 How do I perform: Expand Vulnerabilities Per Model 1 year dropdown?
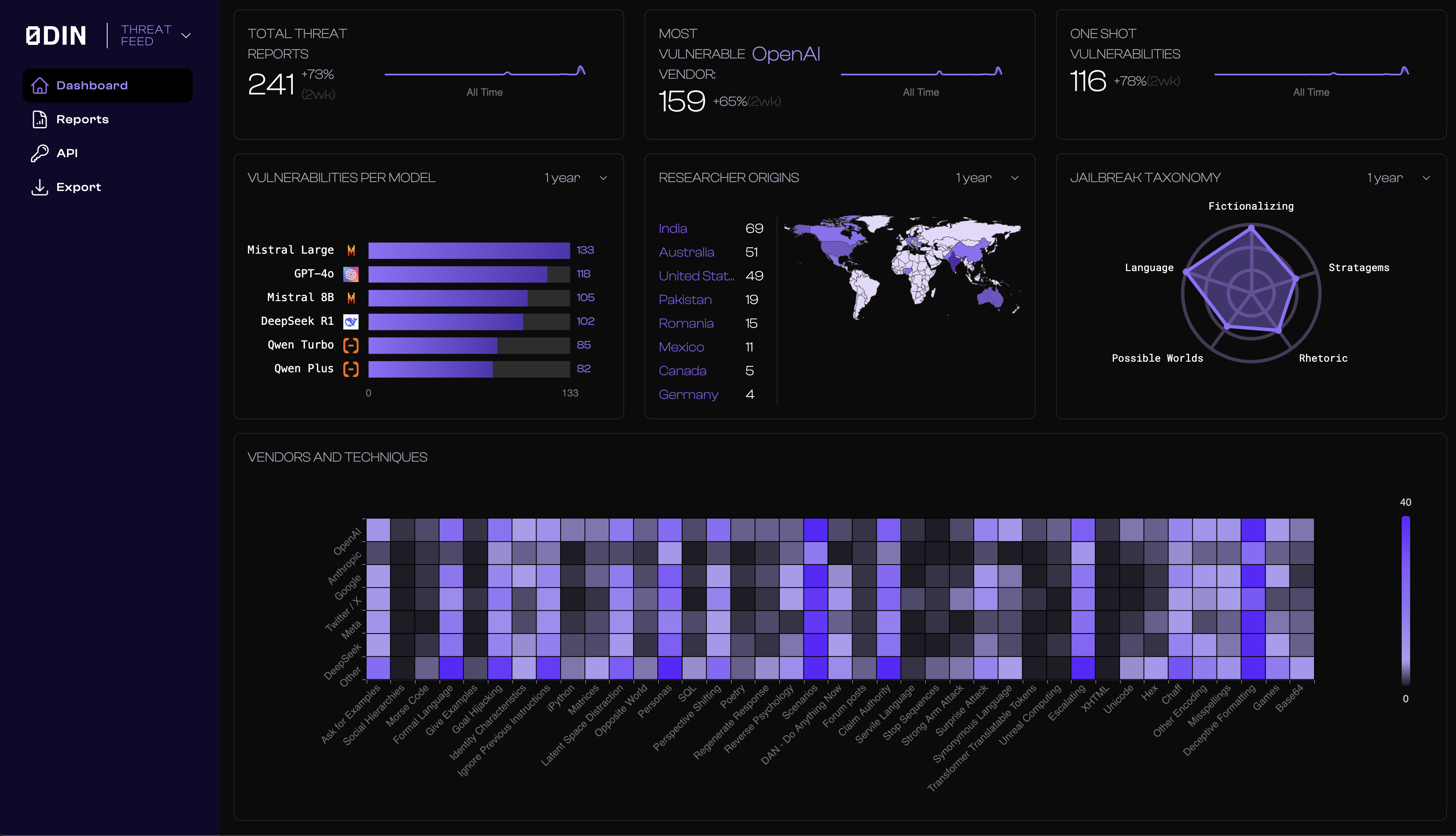click(x=576, y=178)
